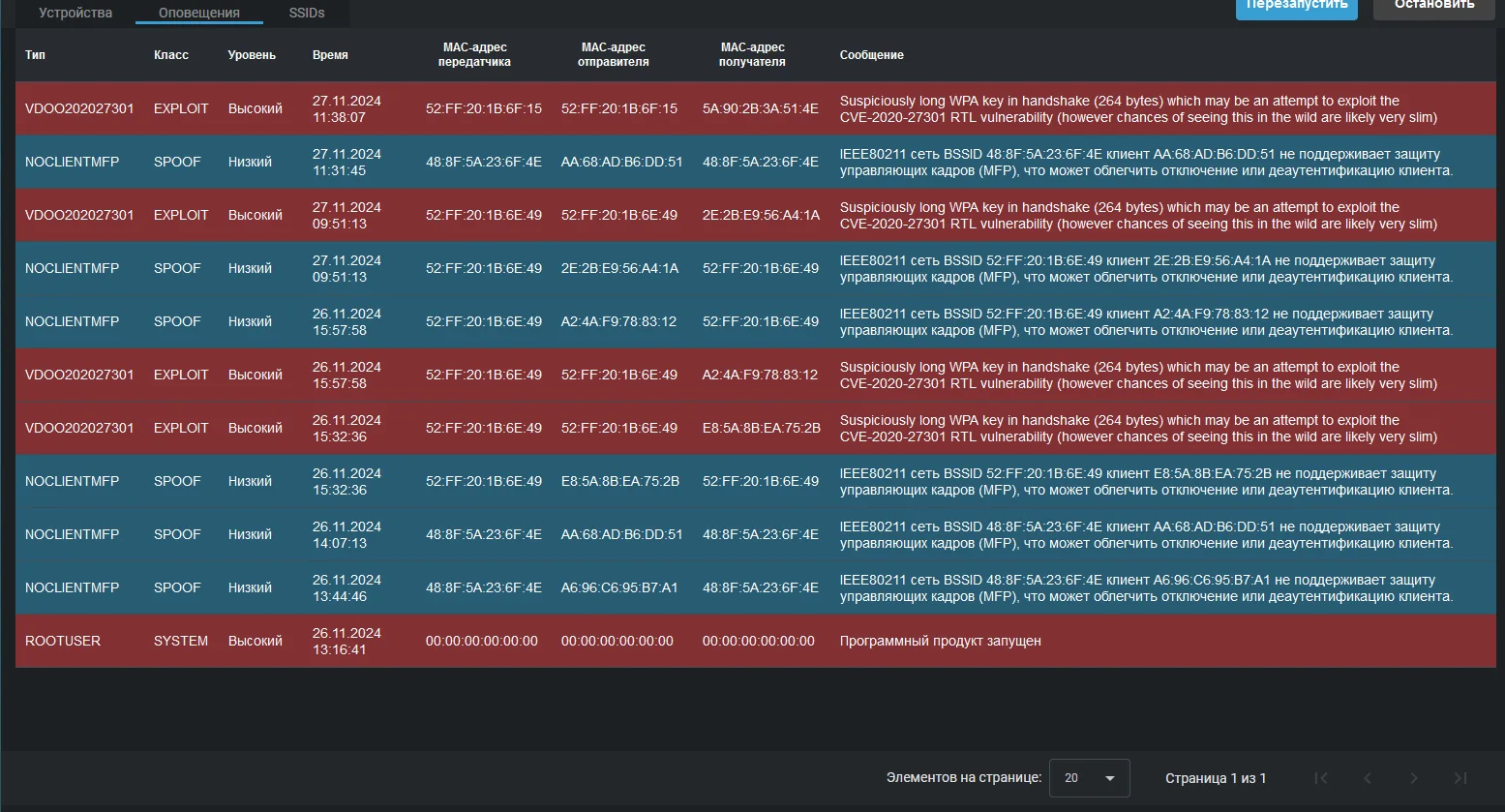The height and width of the screenshot is (812, 1505).
Task: Click the Перезапустить button
Action: tap(1296, 8)
